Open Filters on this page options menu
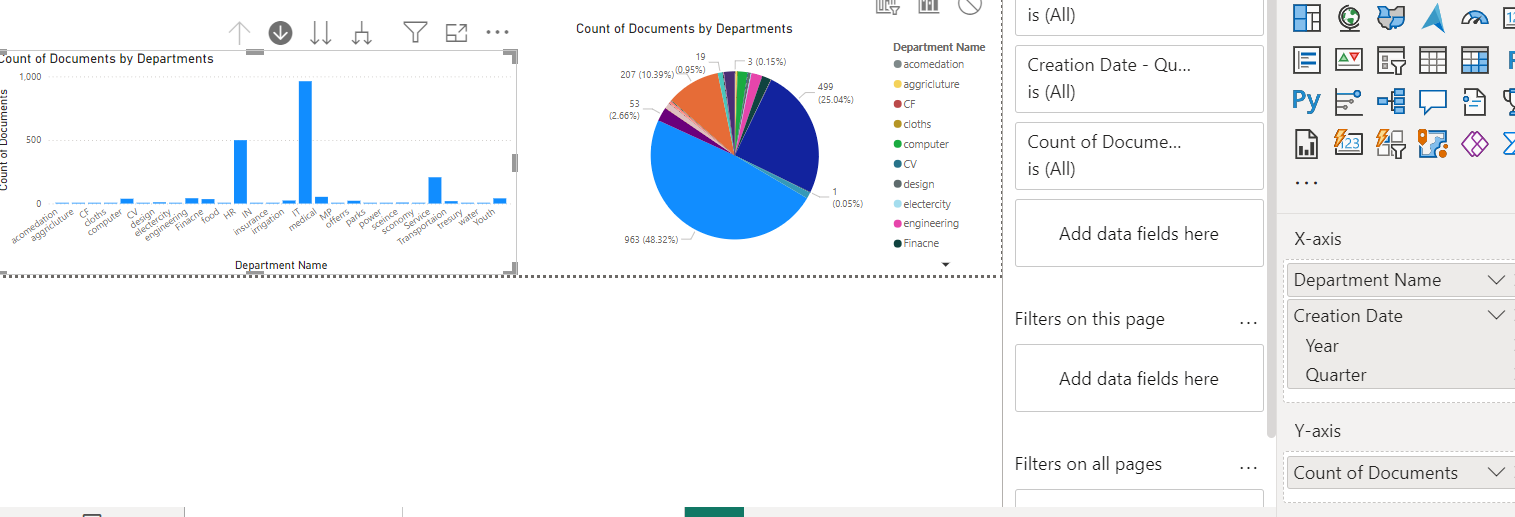Image resolution: width=1515 pixels, height=517 pixels. [1248, 322]
